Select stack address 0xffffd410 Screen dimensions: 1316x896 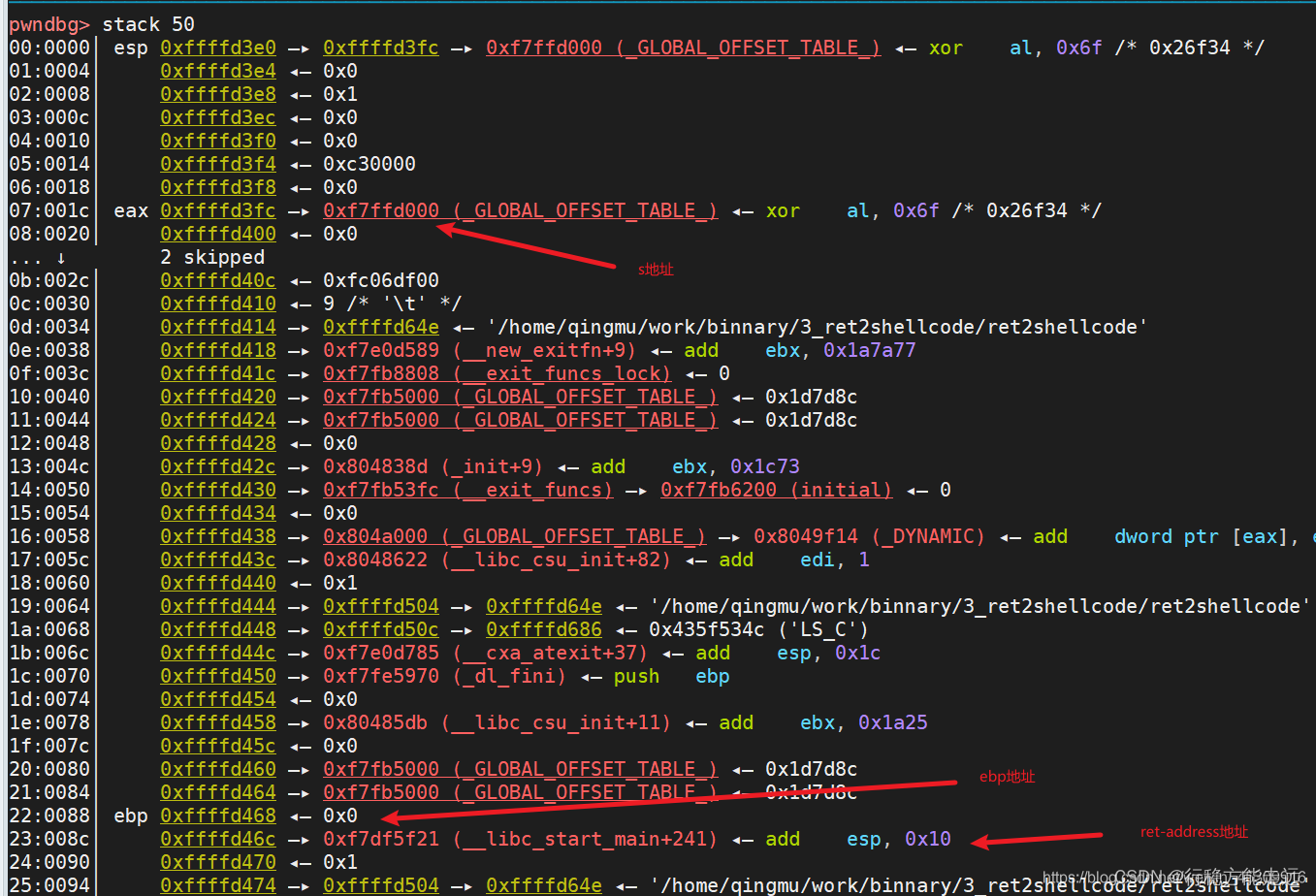coord(218,304)
